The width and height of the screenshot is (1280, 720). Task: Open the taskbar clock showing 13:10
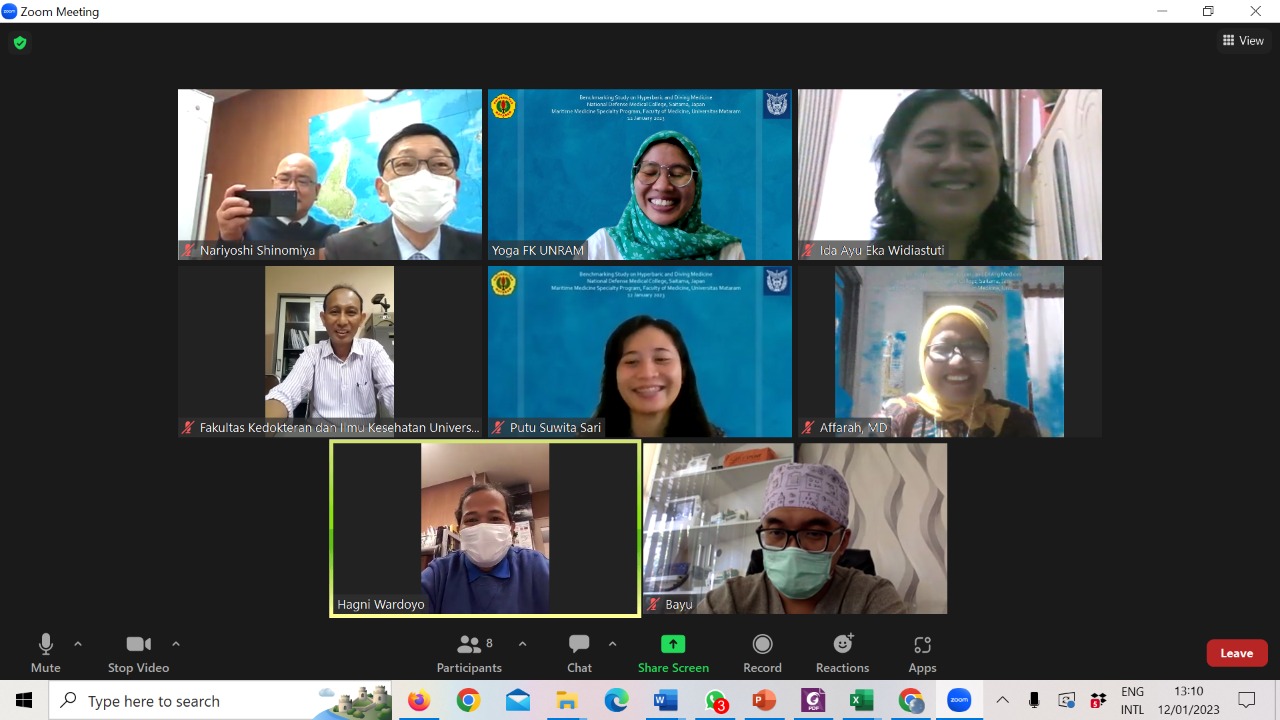[x=1189, y=700]
